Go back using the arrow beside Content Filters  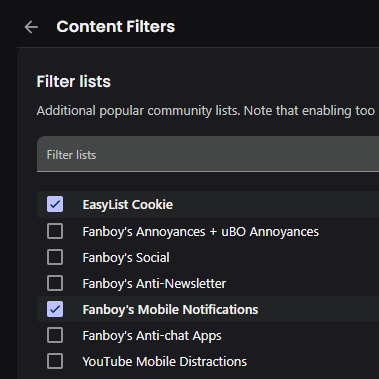(x=31, y=27)
